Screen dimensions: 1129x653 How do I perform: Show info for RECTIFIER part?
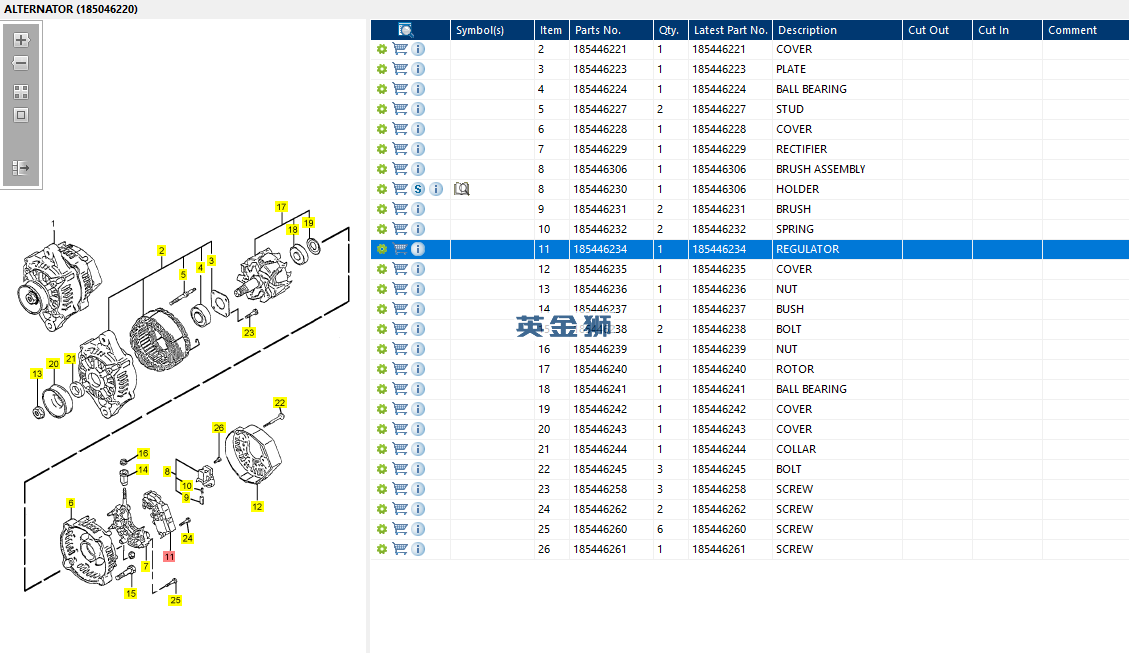[x=418, y=149]
